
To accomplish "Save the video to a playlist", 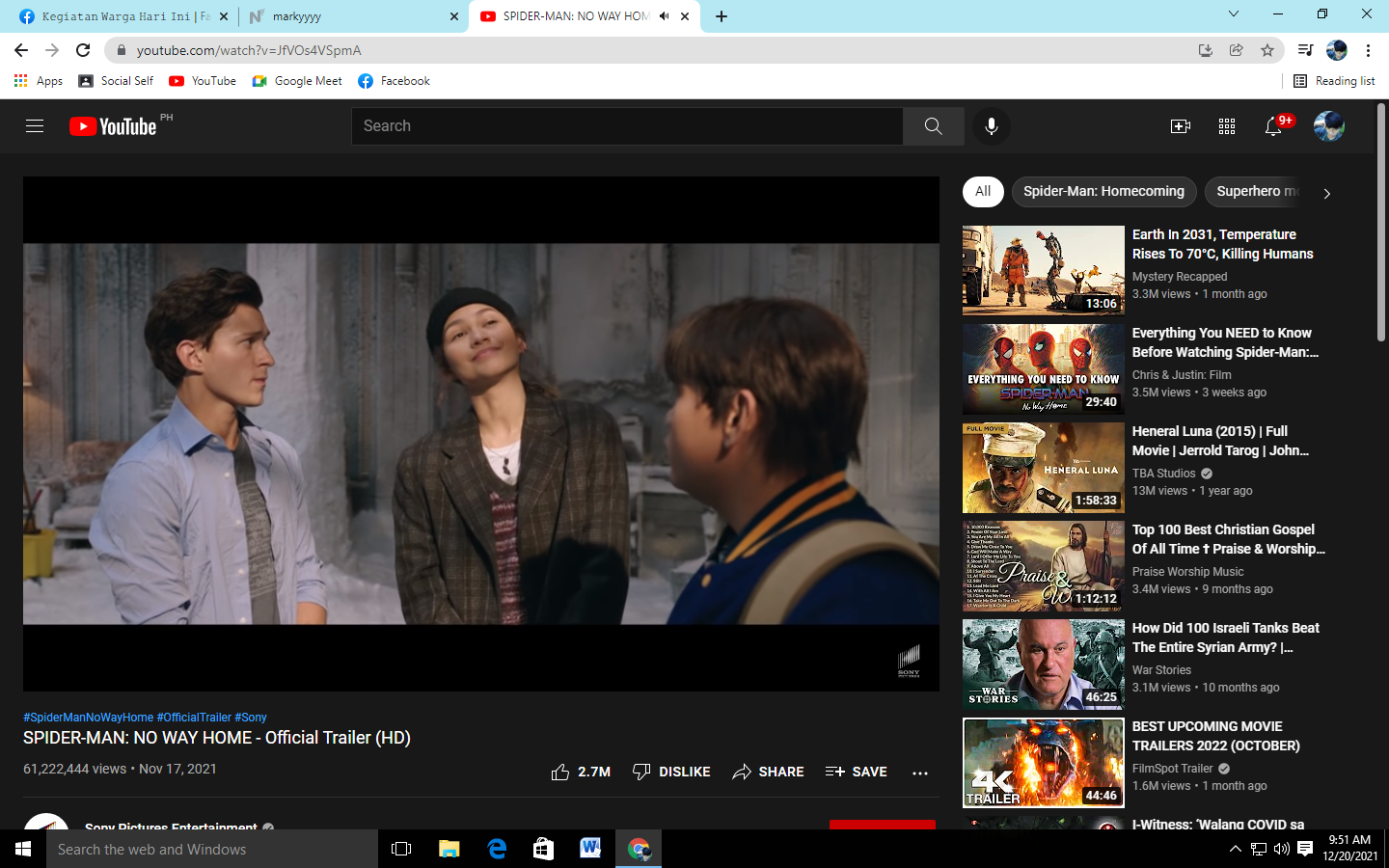I will 857,772.
